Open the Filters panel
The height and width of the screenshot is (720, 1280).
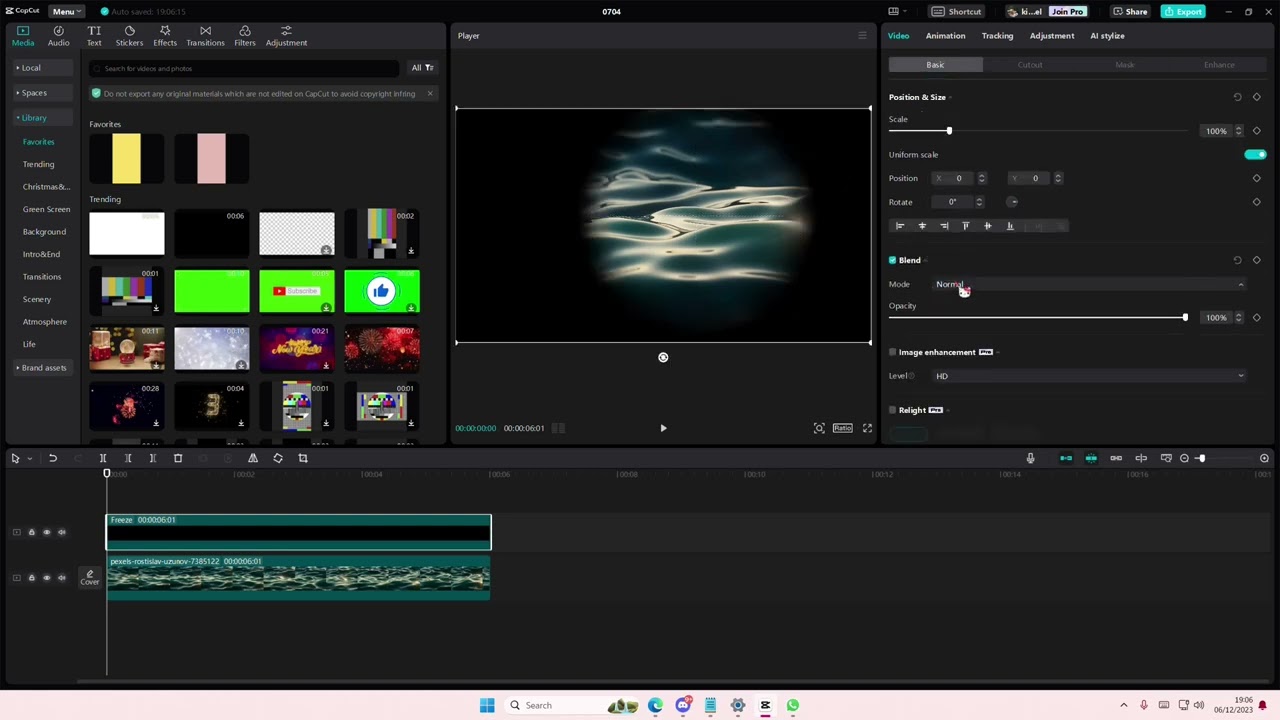[x=245, y=36]
